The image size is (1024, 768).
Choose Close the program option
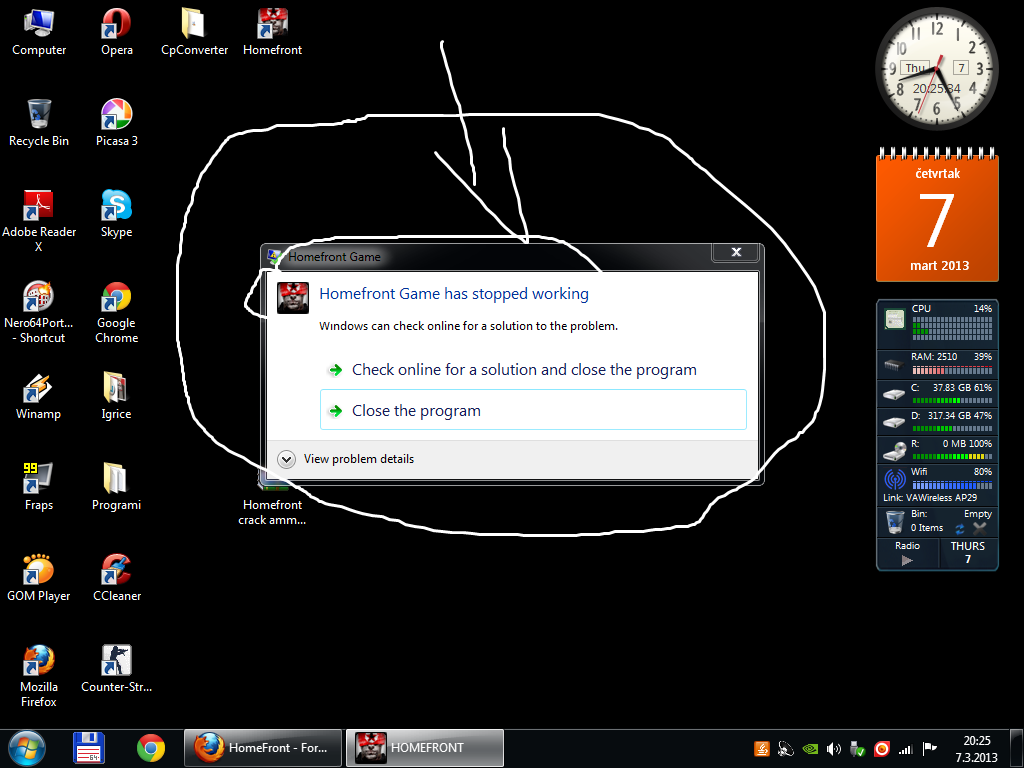click(x=533, y=410)
